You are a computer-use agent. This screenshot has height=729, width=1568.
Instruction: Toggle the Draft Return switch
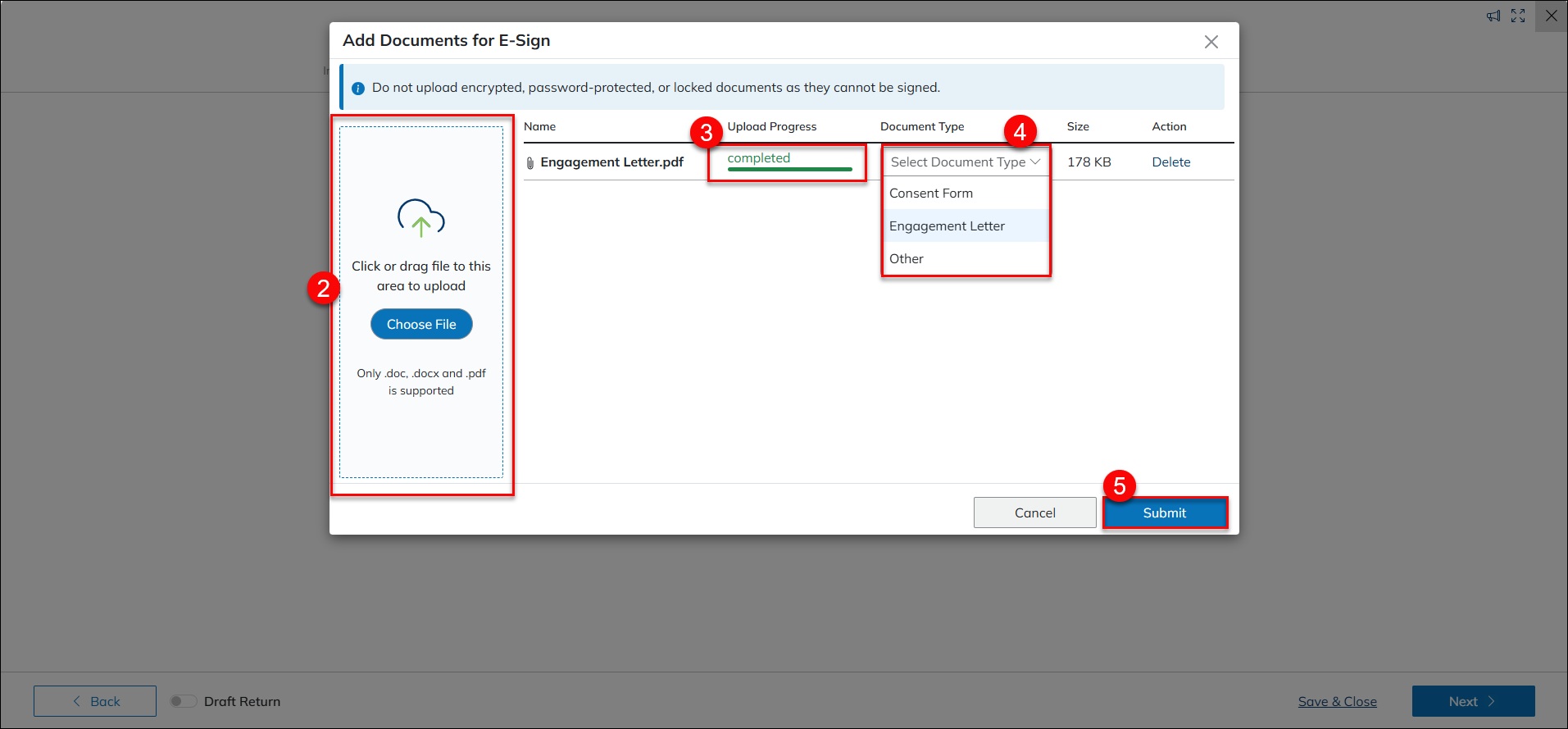[183, 701]
